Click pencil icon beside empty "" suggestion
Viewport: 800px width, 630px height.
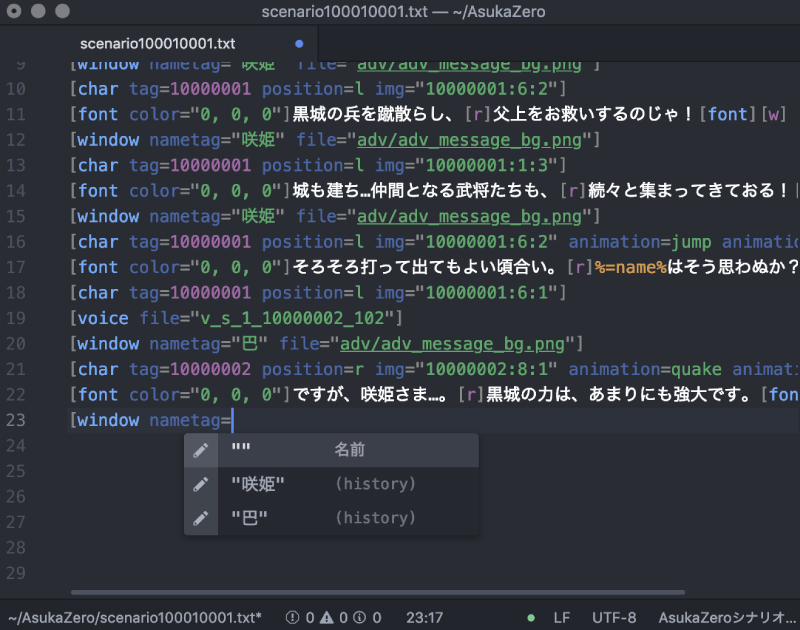[x=201, y=451]
